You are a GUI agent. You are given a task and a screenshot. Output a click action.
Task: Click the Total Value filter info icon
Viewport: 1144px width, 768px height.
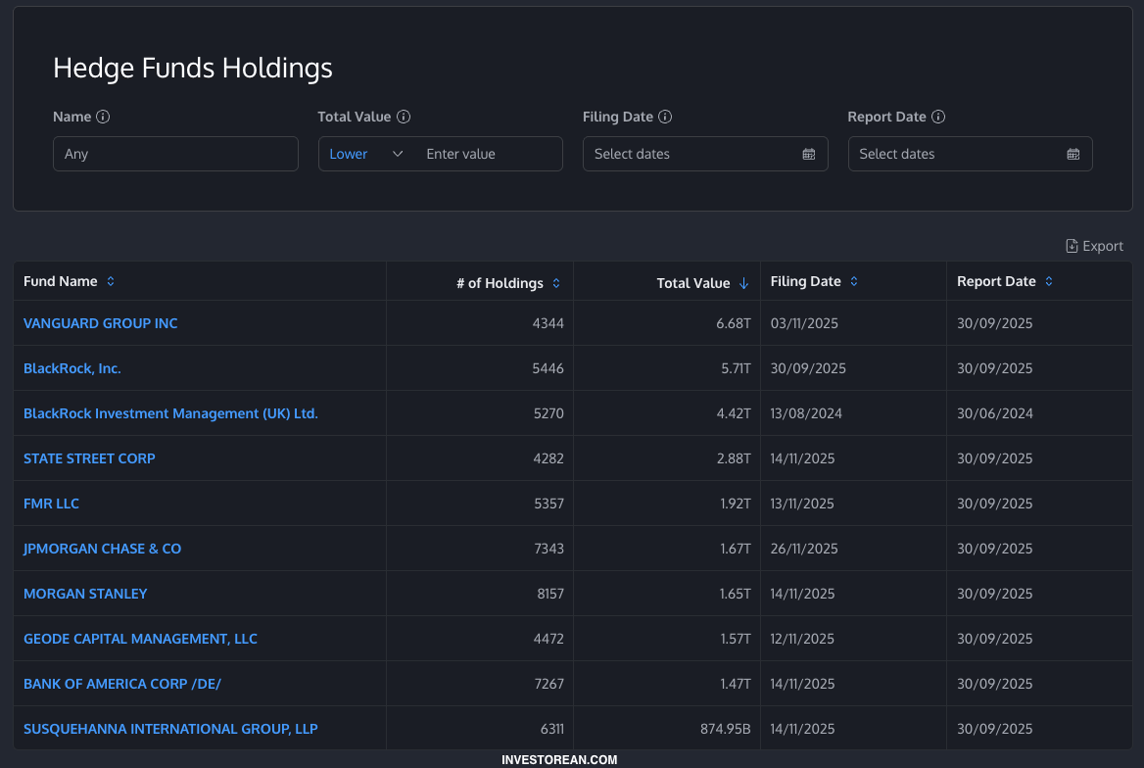403,117
